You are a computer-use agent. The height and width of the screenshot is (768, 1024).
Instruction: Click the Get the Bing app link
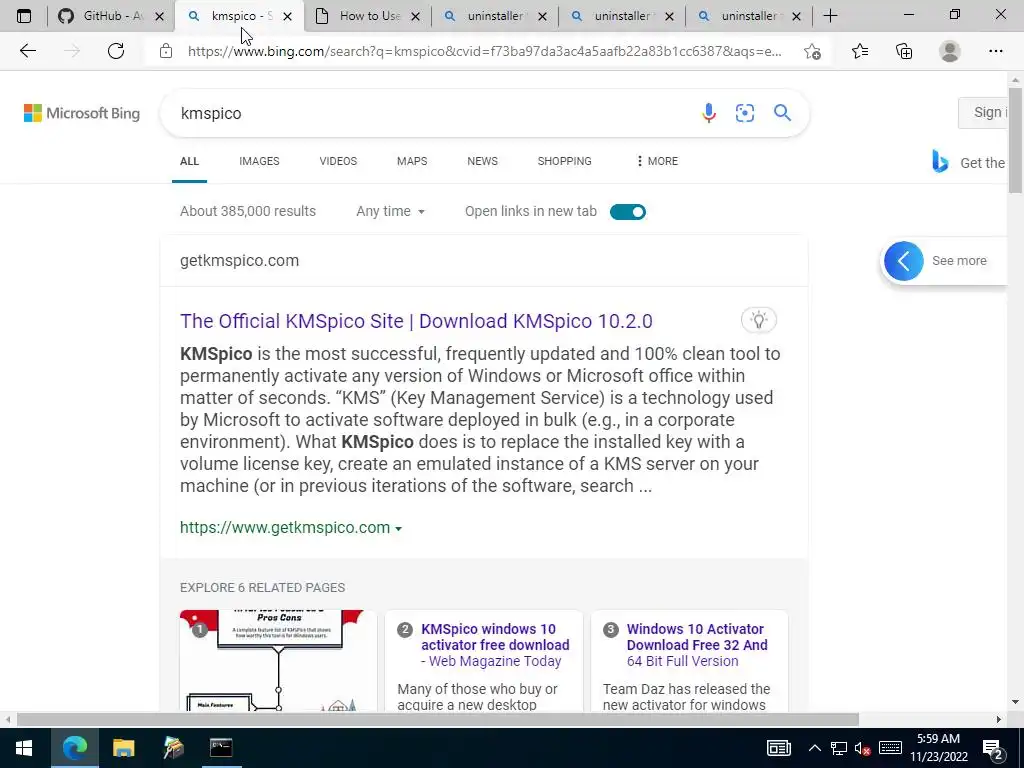coord(970,162)
